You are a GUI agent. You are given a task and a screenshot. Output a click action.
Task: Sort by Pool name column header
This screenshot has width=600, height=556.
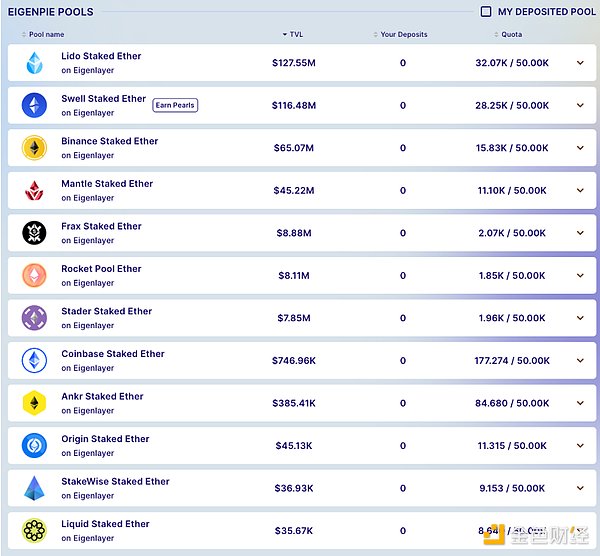(x=48, y=35)
